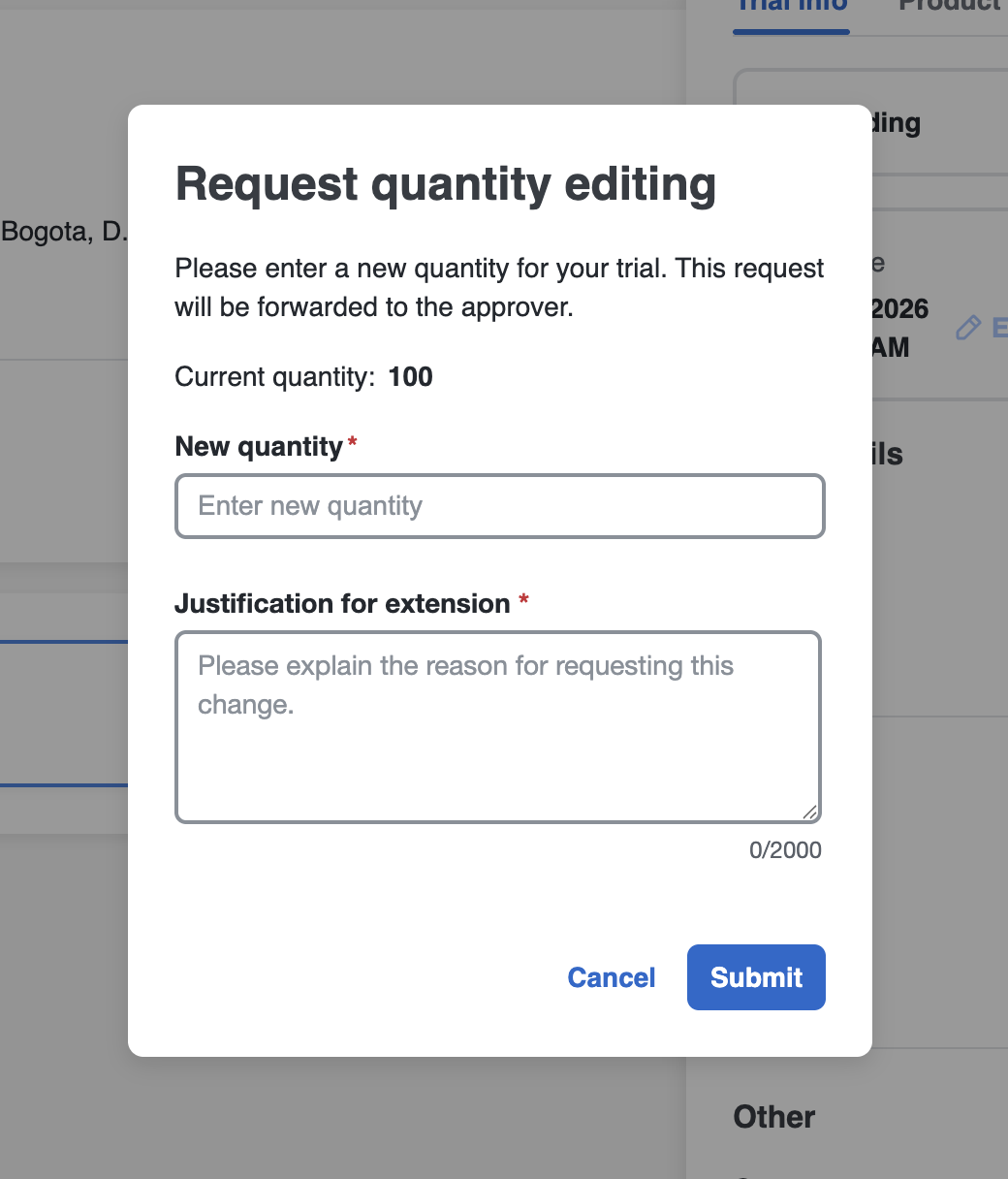Click the red asterisk next to New quantity
This screenshot has width=1008, height=1179.
click(353, 444)
